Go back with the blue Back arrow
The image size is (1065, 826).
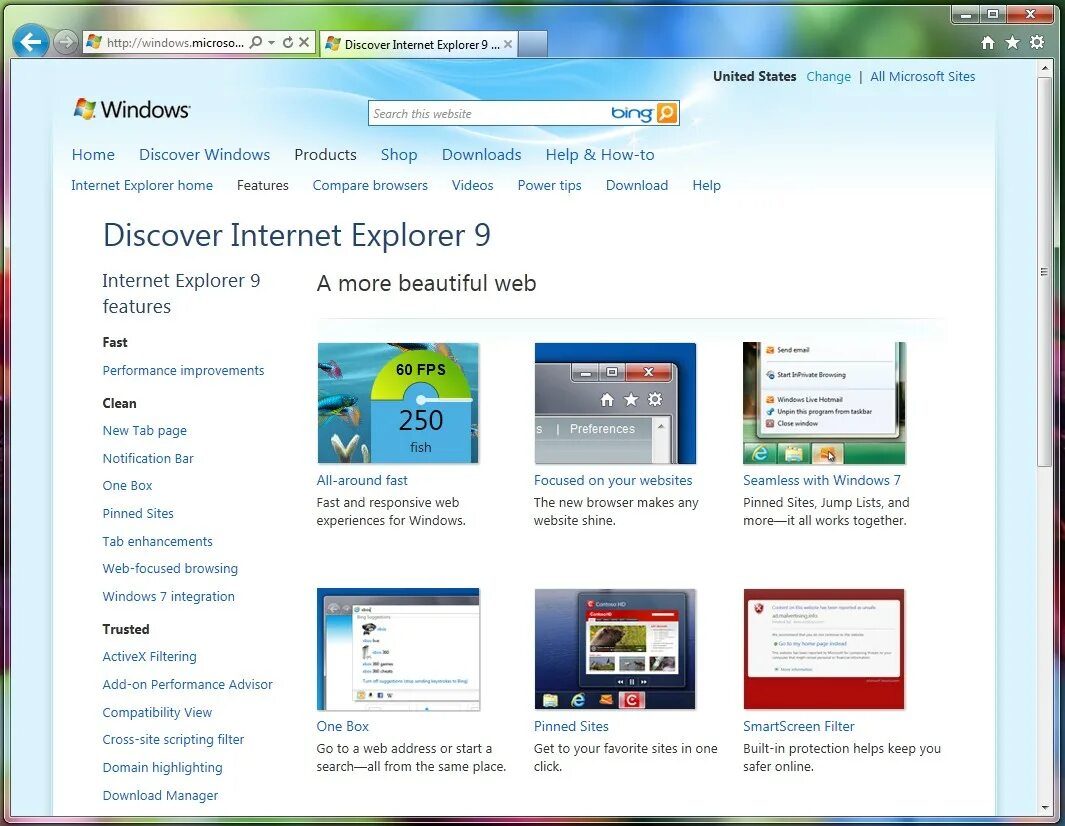click(31, 42)
